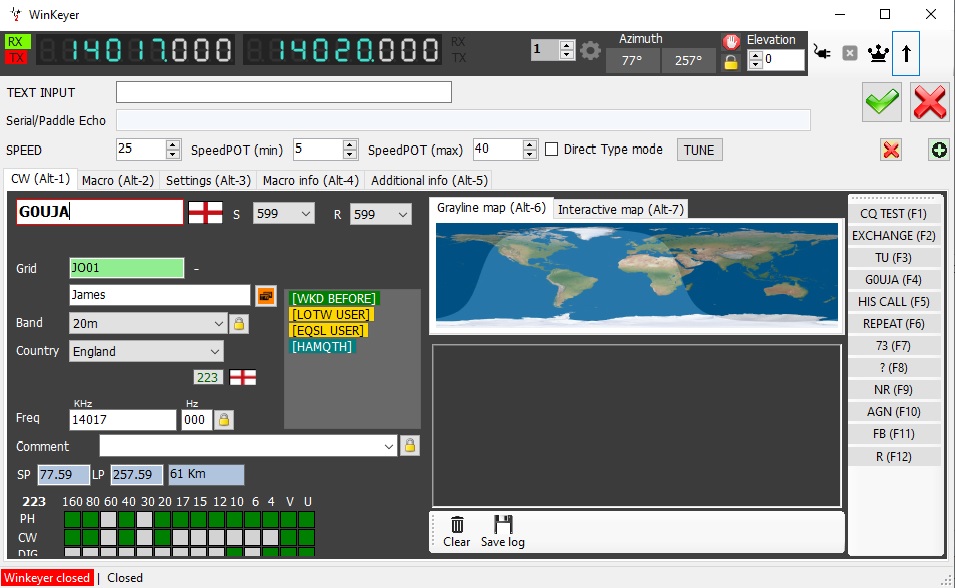Click G0UJA (F4) macro button
The height and width of the screenshot is (588, 955).
tap(893, 280)
